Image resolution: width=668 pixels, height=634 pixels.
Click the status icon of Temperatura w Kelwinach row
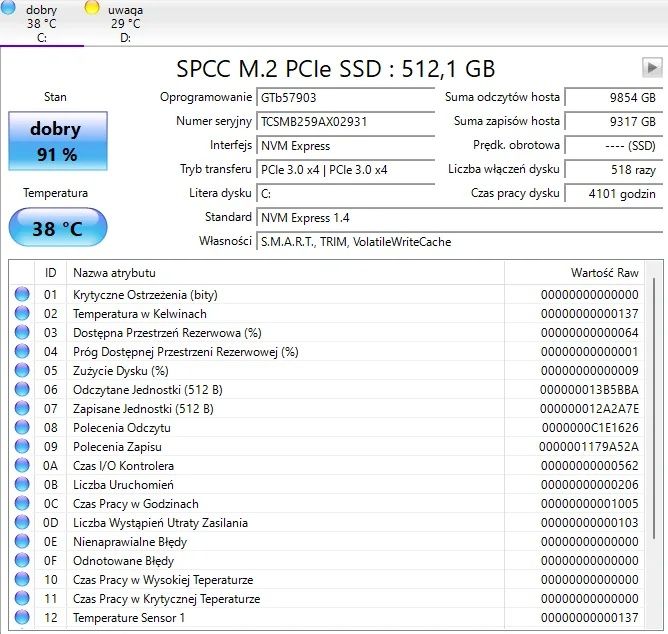click(22, 314)
